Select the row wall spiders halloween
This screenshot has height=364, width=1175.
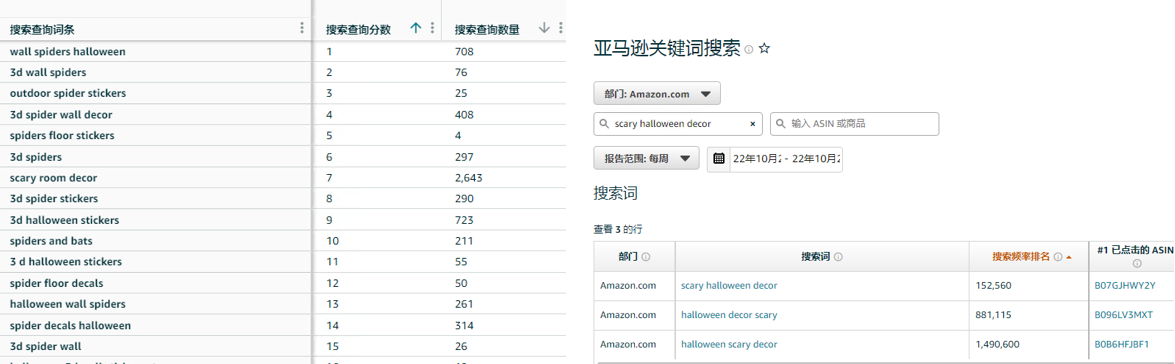pos(283,52)
